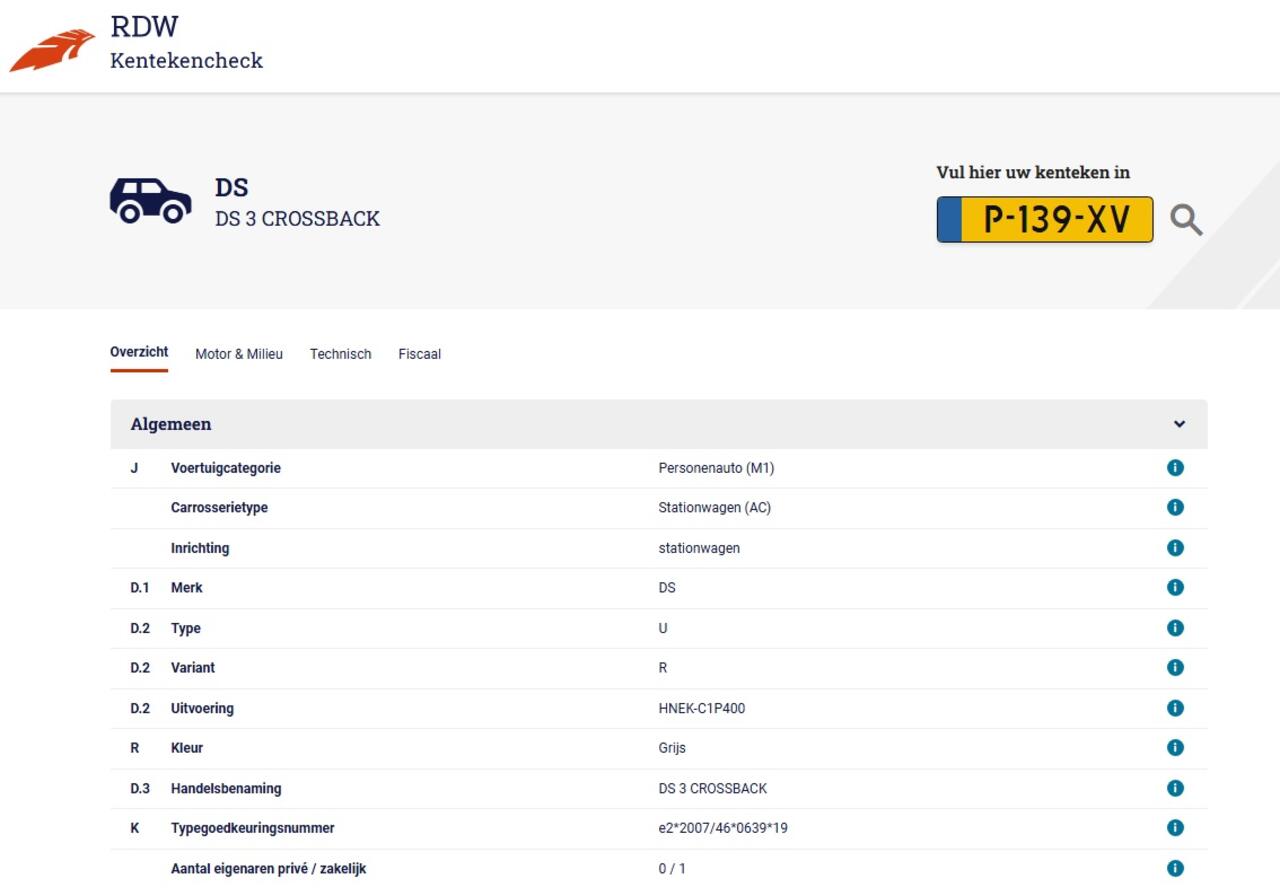Image resolution: width=1280 pixels, height=896 pixels.
Task: Click info icon in Variant row
Action: 1175,667
